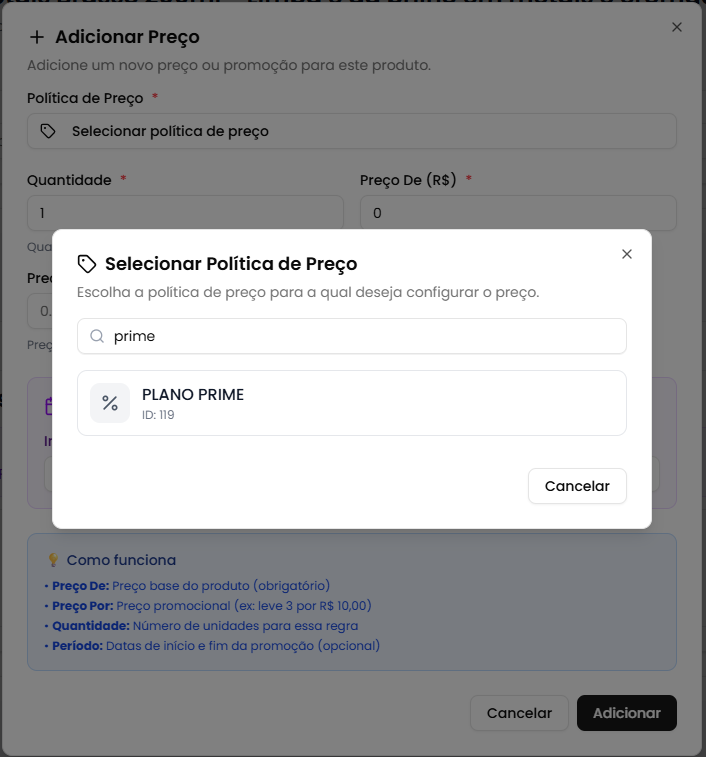Viewport: 706px width, 757px height.
Task: Click the percent icon beside PLANO PRIME
Action: (110, 403)
